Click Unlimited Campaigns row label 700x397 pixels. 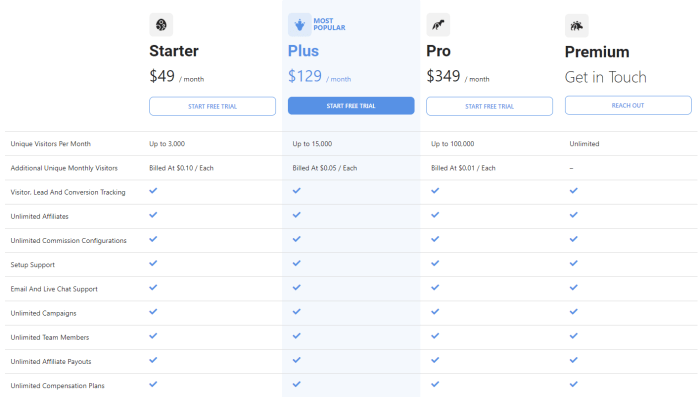(43, 313)
